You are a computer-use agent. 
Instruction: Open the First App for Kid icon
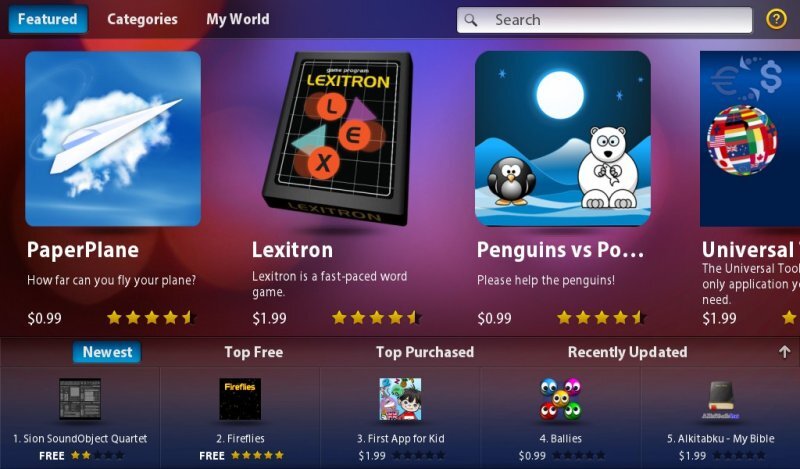(x=401, y=399)
